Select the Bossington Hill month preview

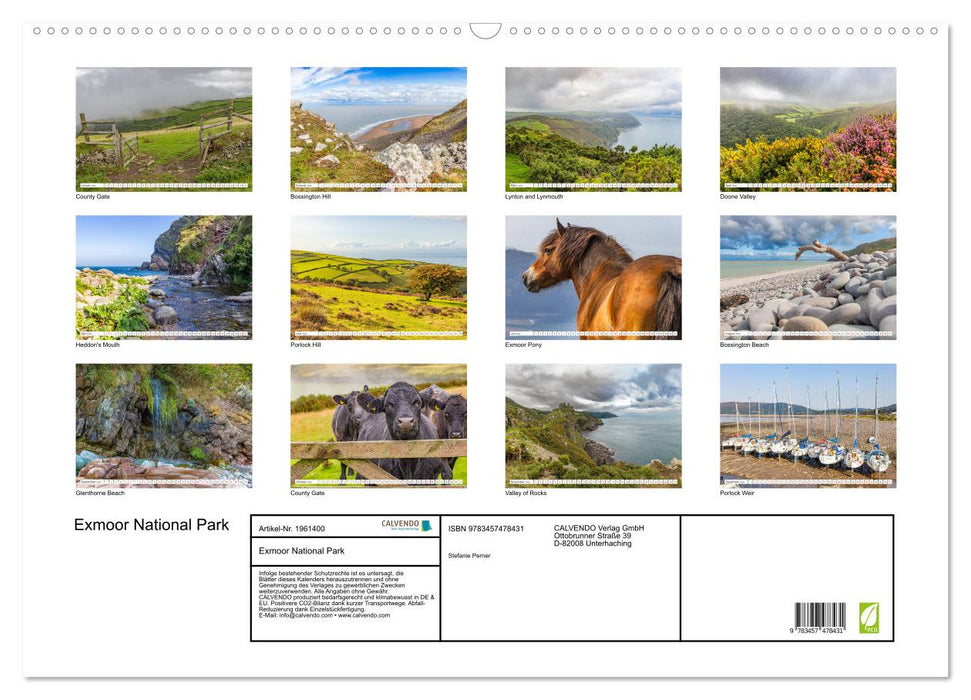pyautogui.click(x=378, y=128)
